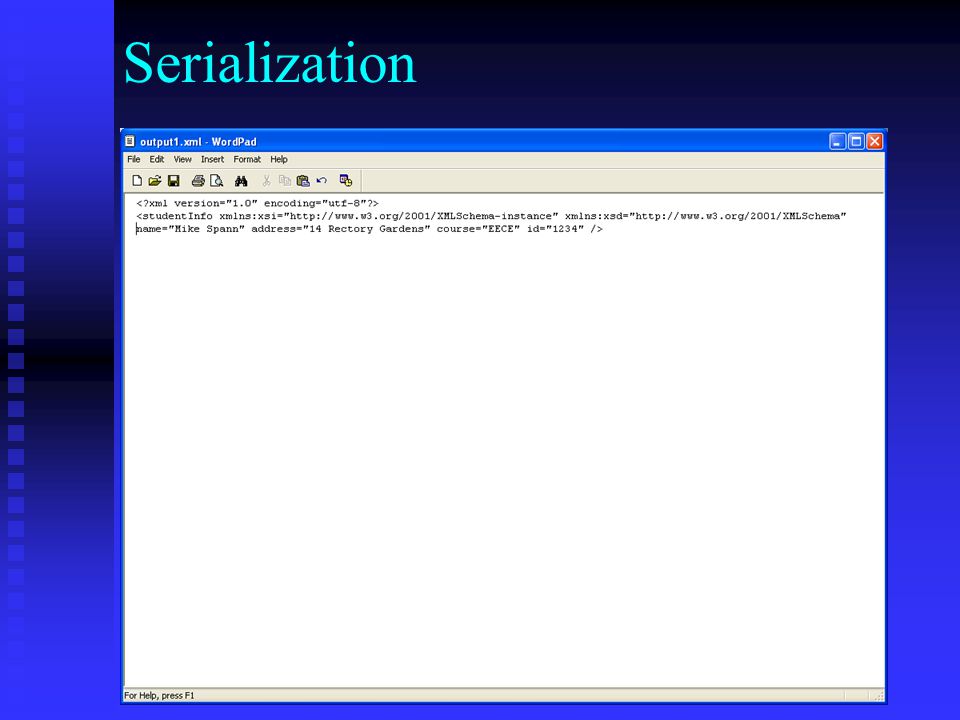Click the course="EECE" attribute text
960x720 pixels.
click(x=478, y=229)
